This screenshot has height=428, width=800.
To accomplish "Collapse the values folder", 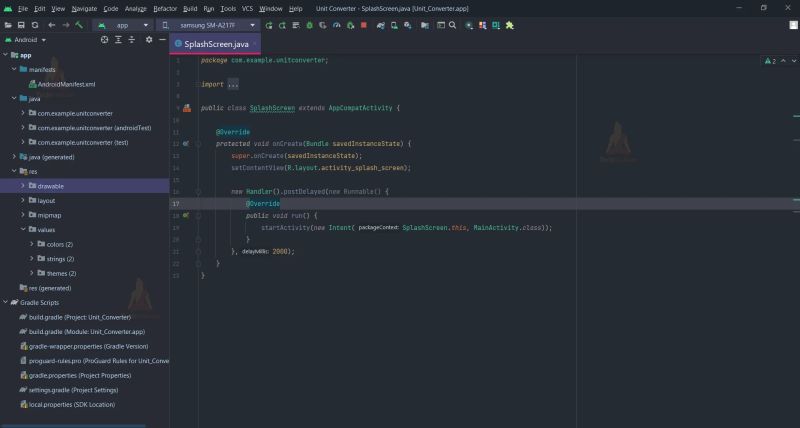I will click(23, 230).
